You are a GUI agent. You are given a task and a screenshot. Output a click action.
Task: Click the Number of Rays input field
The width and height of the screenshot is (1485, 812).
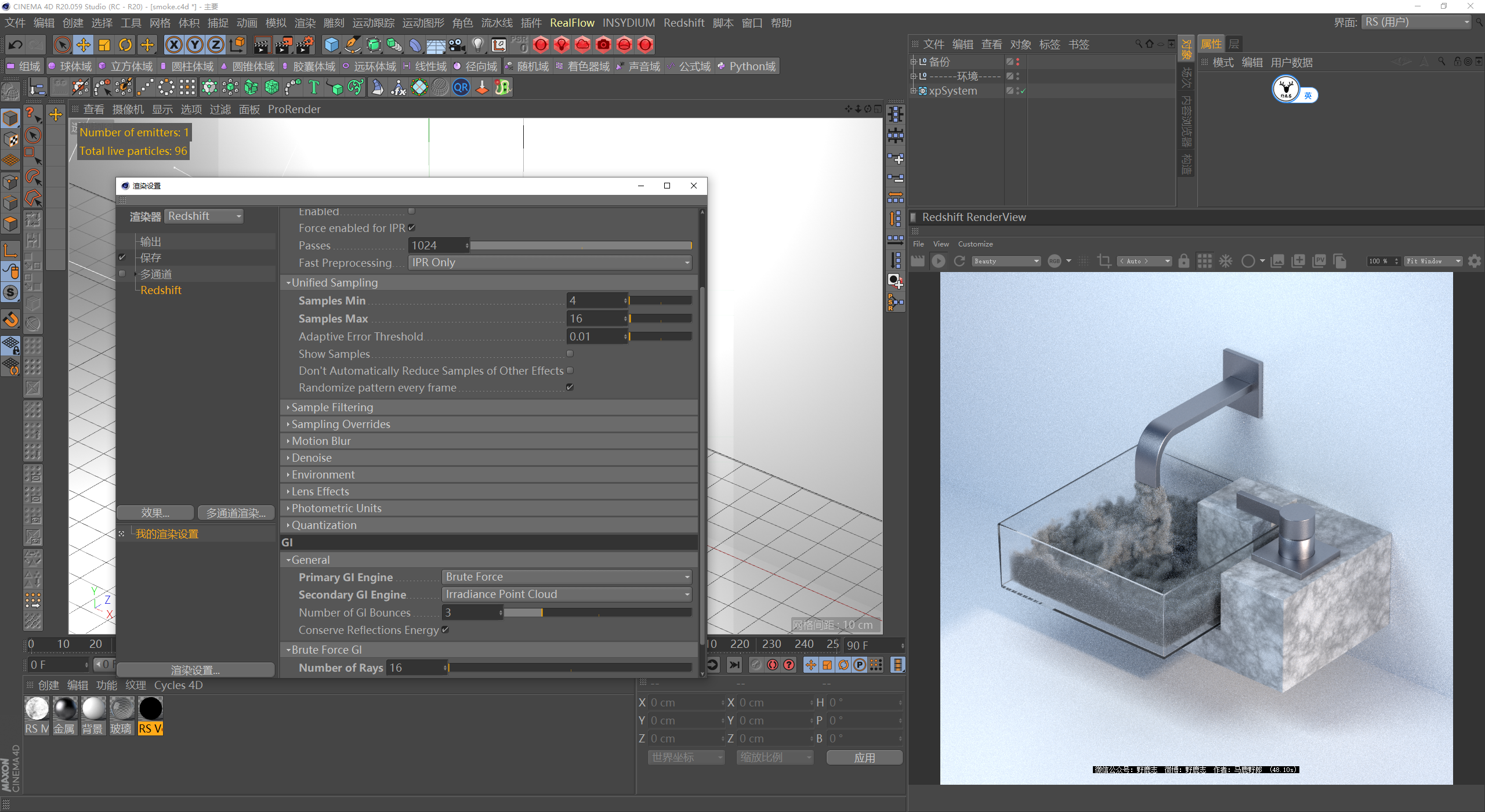pyautogui.click(x=416, y=668)
